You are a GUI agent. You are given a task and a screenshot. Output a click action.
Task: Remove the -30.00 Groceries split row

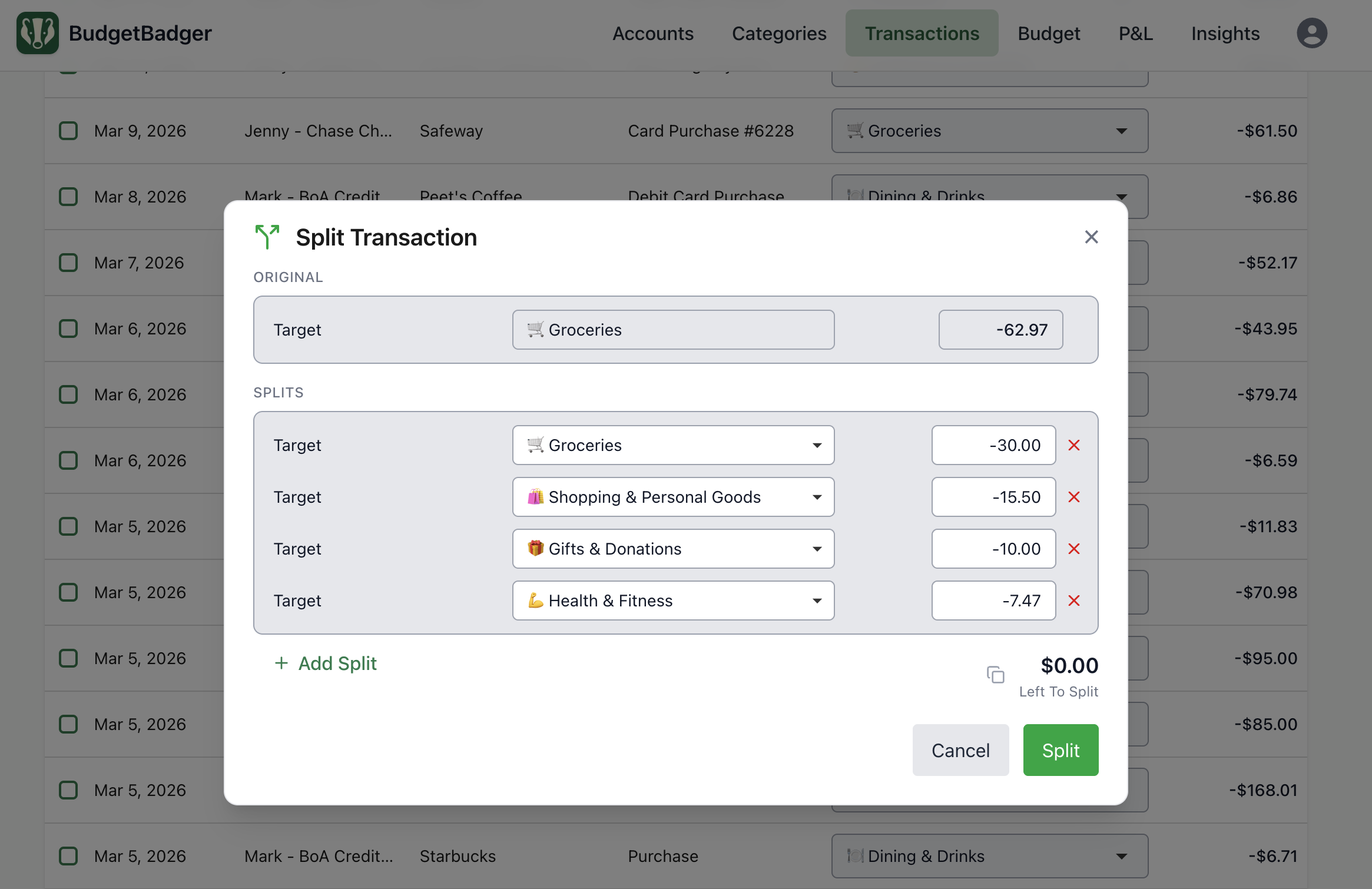[x=1073, y=445]
